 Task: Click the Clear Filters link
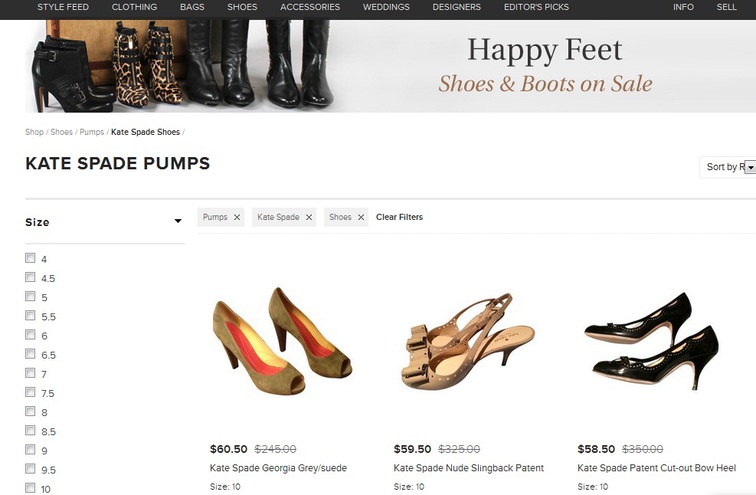[x=399, y=217]
